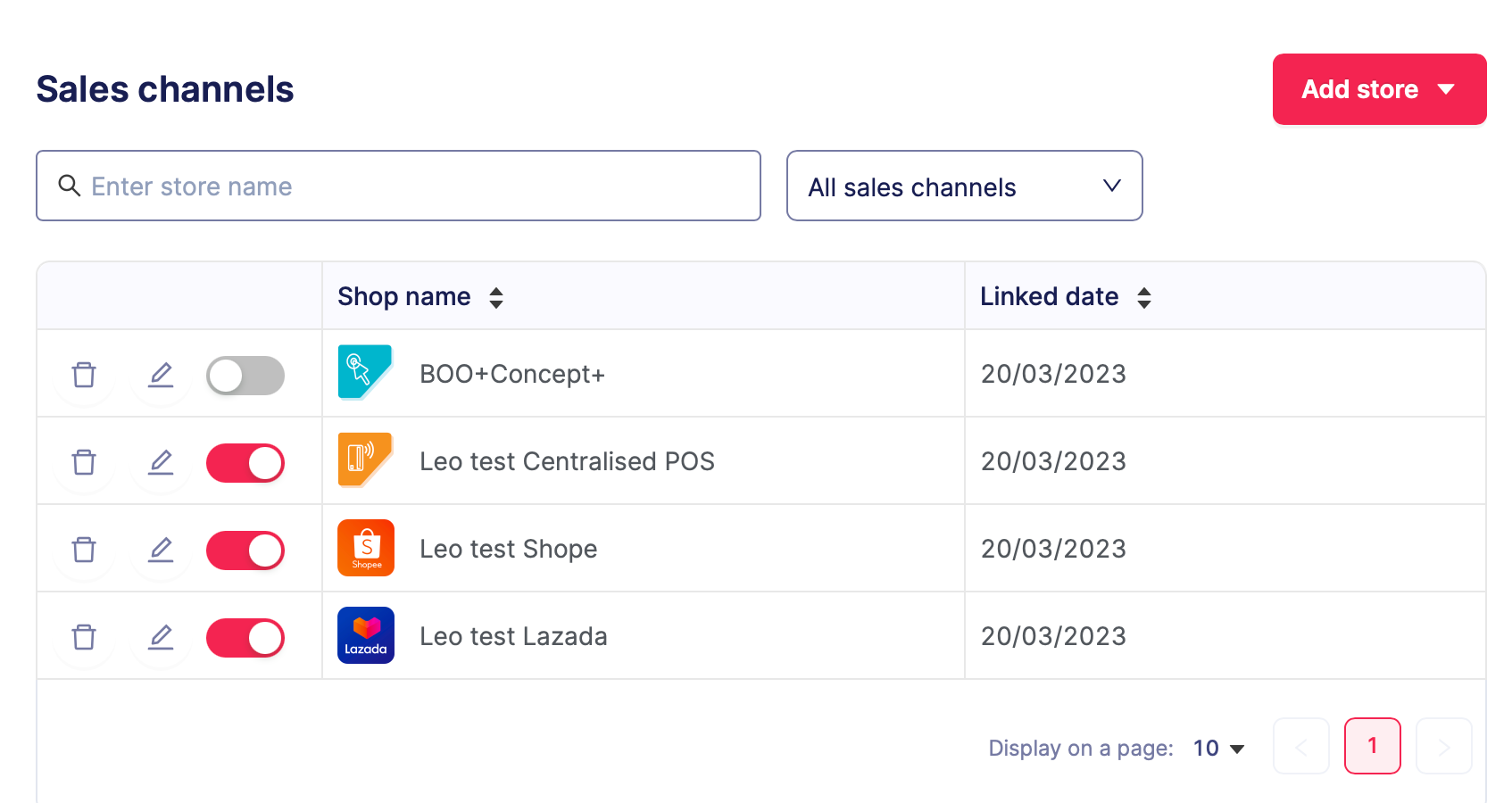Open the All sales channels dropdown
The image size is (1512, 803).
(964, 186)
